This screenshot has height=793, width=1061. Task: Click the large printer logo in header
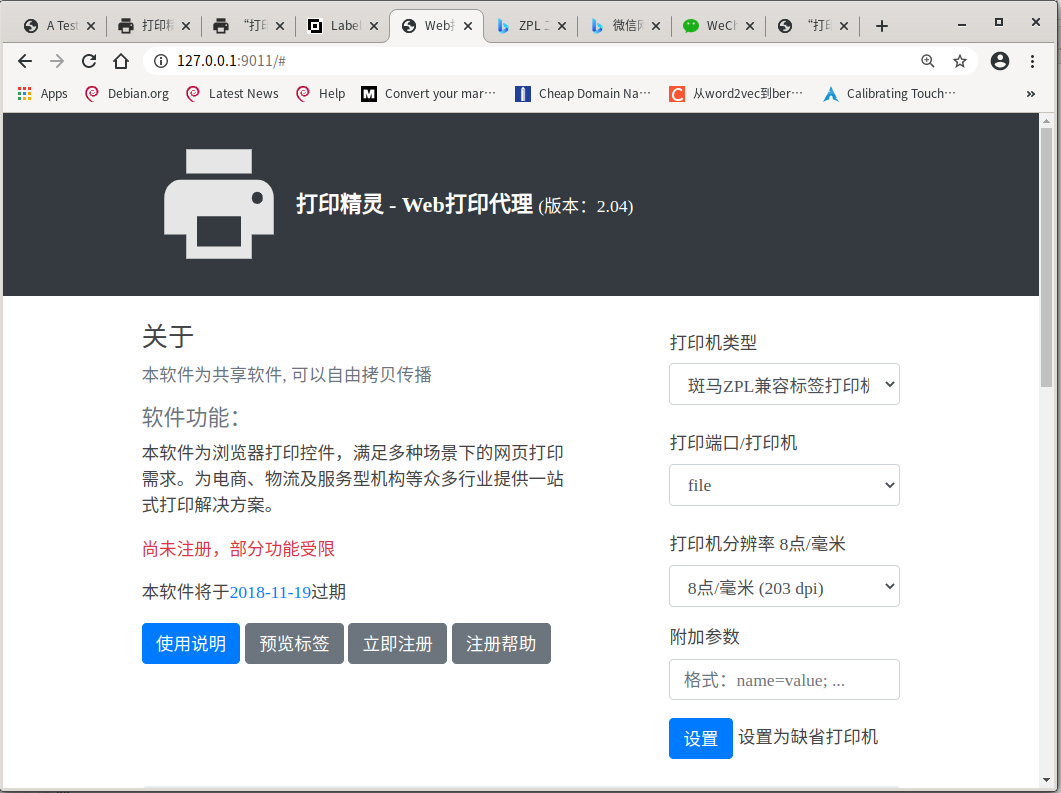coord(219,204)
